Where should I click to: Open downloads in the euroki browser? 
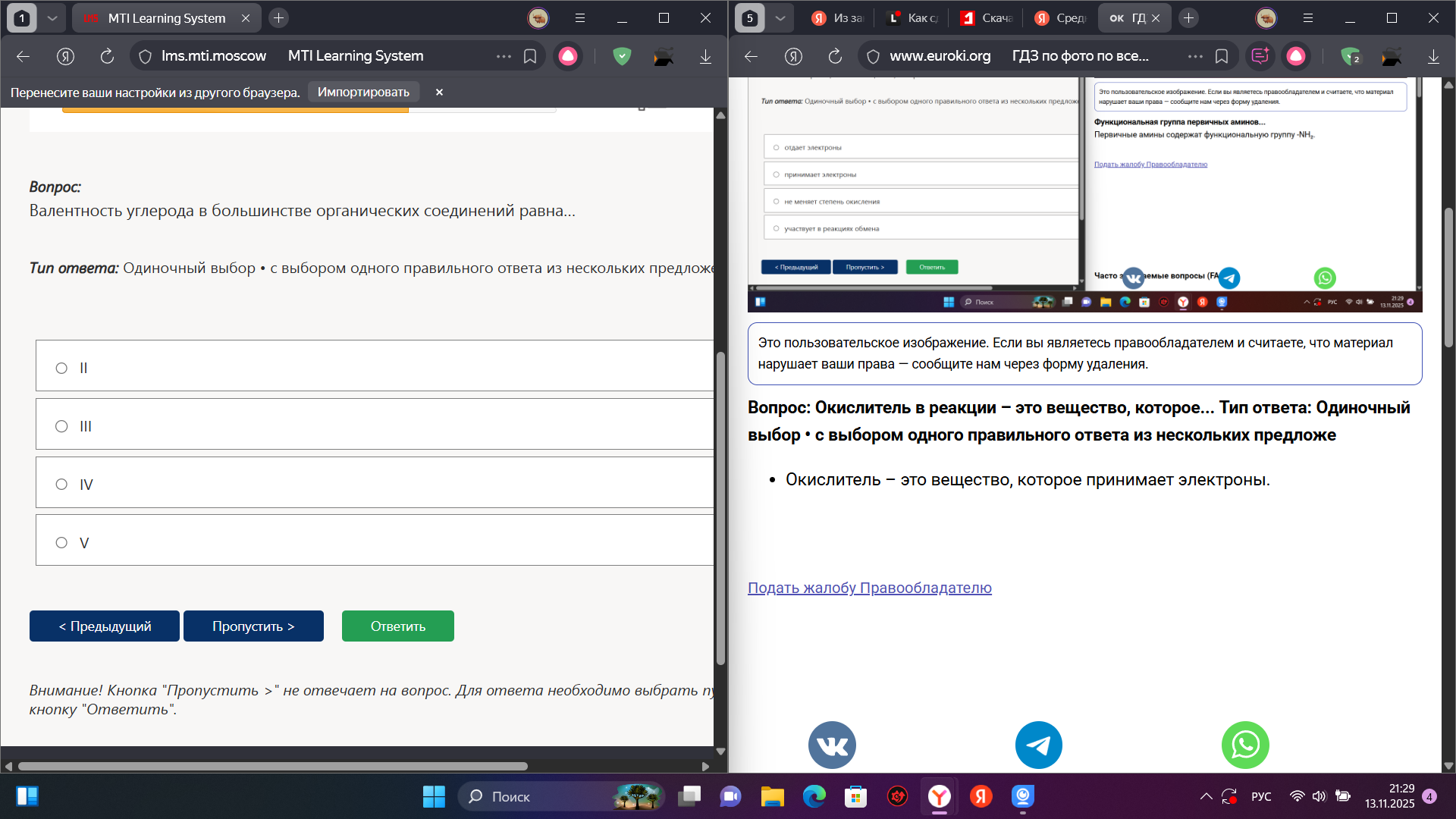1433,56
